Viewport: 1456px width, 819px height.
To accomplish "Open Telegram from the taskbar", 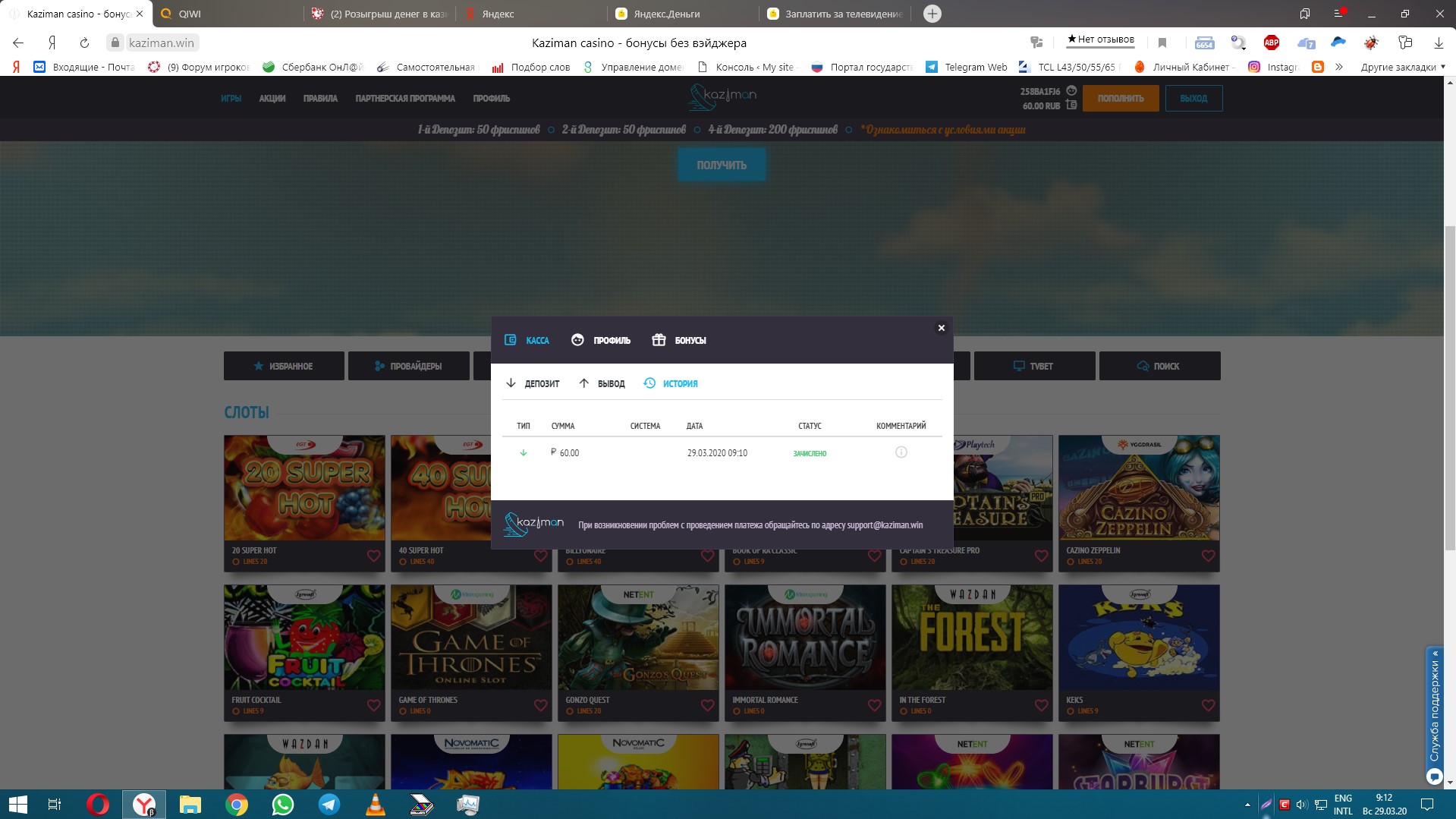I will (329, 805).
